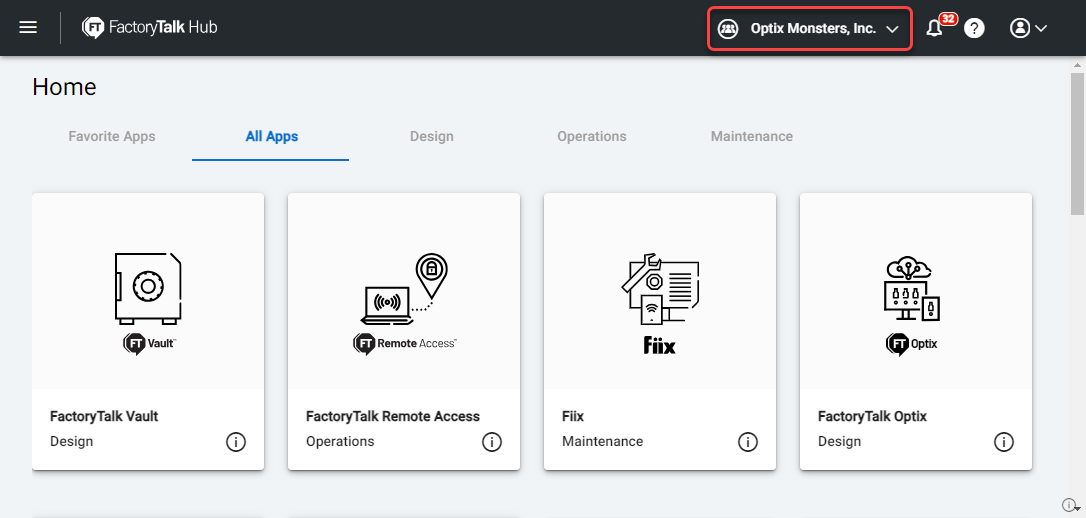Open the Operations tab
Viewport: 1086px width, 518px height.
pos(592,136)
